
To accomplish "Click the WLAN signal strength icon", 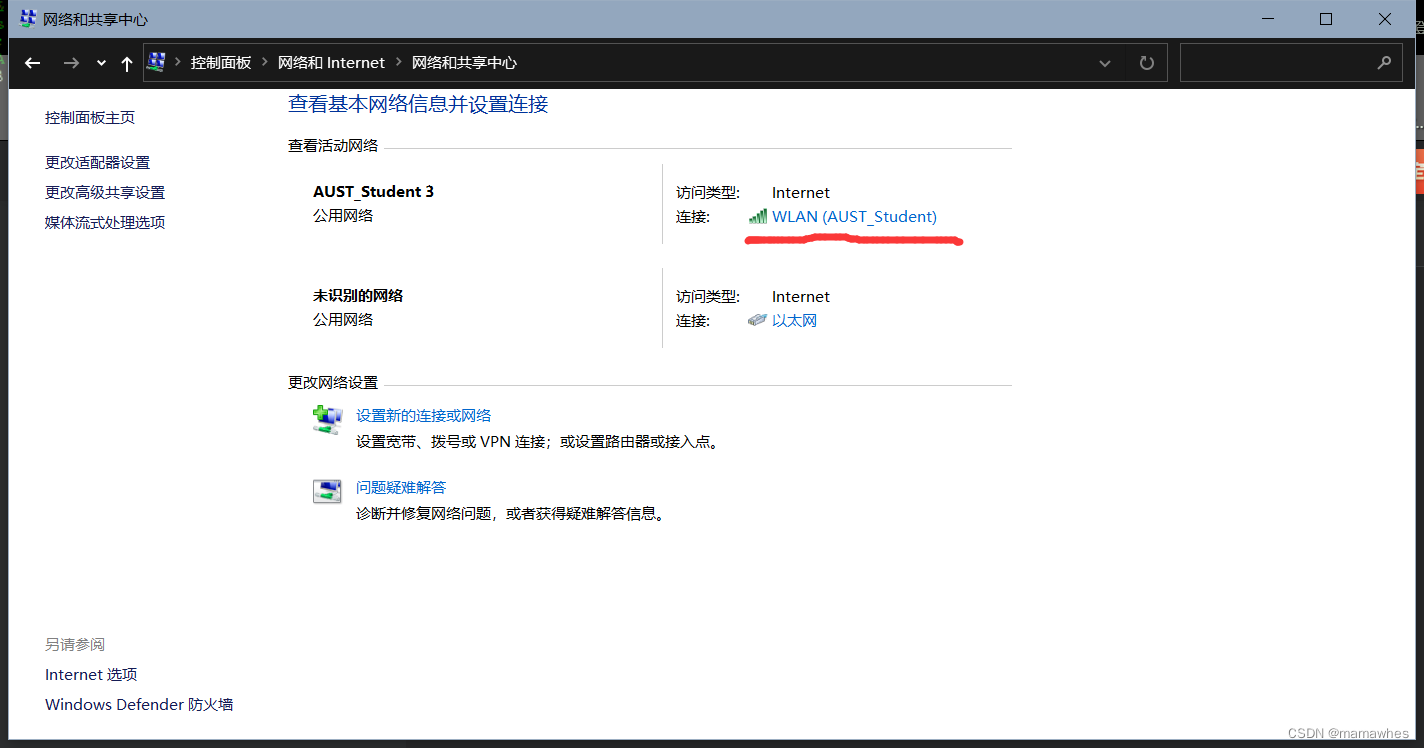I will 757,216.
